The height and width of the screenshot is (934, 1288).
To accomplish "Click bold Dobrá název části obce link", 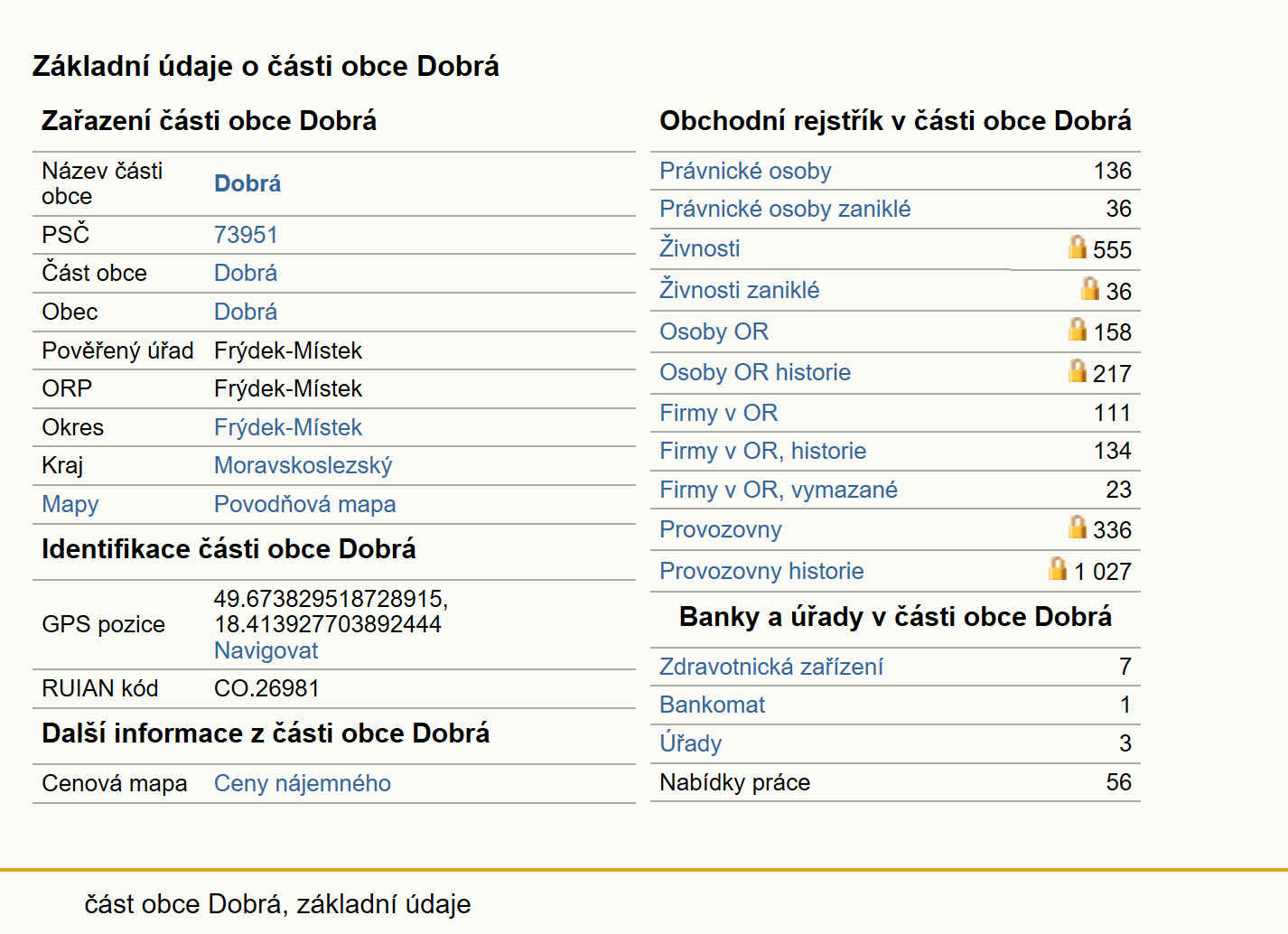I will tap(247, 183).
